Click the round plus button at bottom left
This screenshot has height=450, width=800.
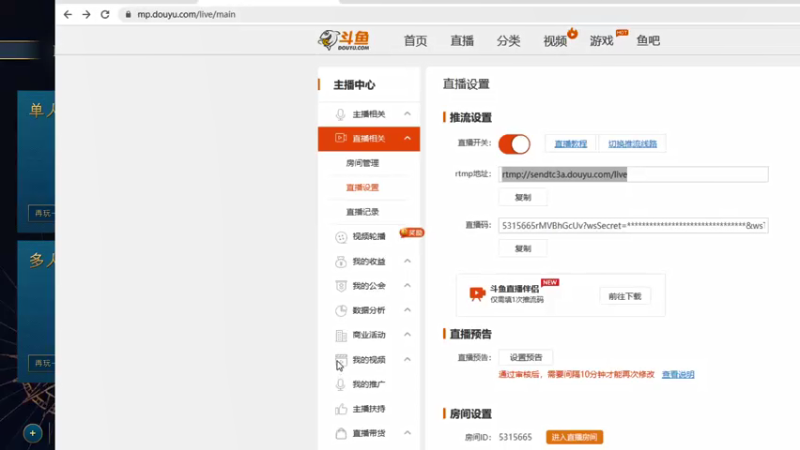pyautogui.click(x=33, y=433)
